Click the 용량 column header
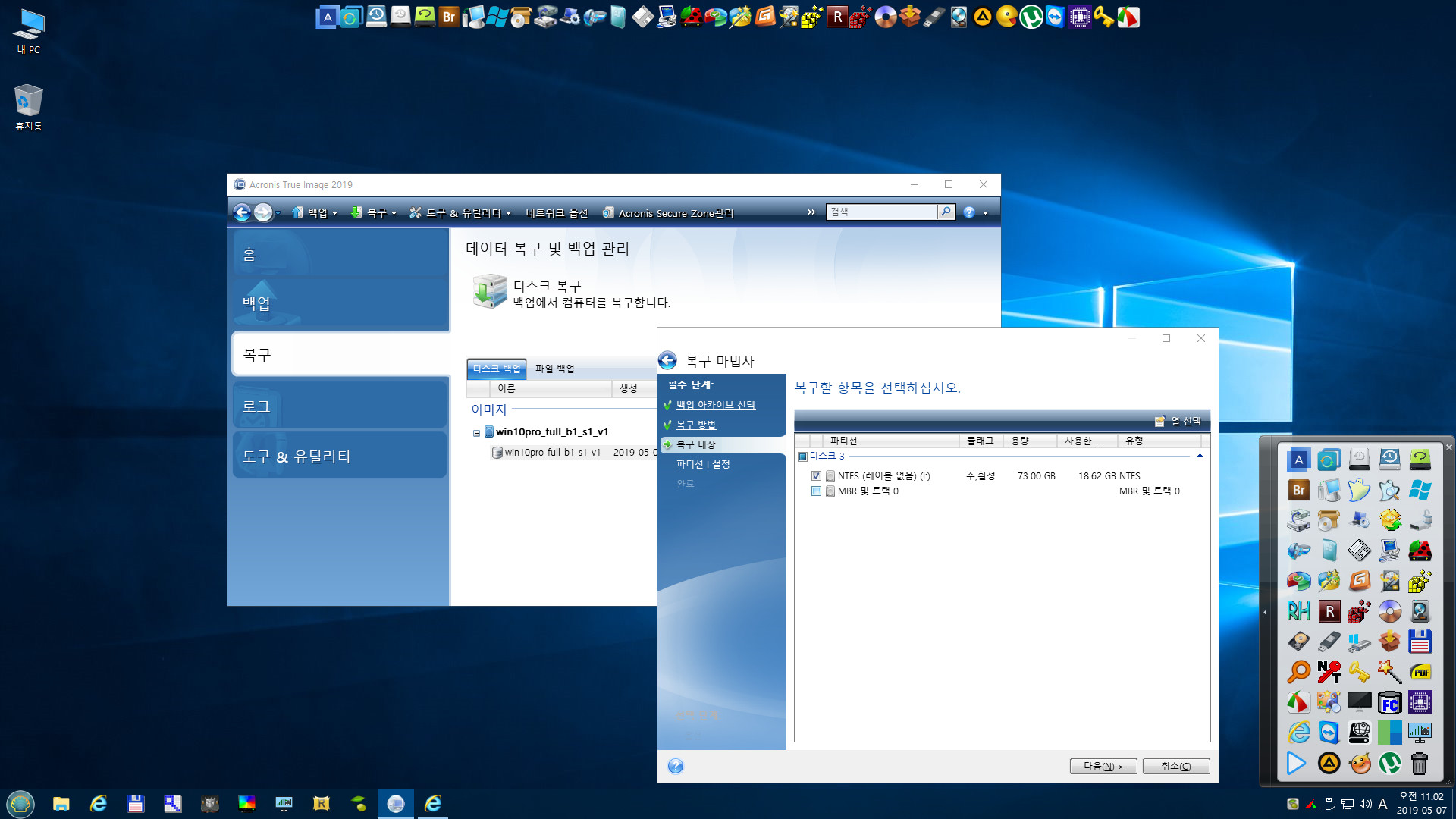The height and width of the screenshot is (819, 1456). tap(1030, 441)
